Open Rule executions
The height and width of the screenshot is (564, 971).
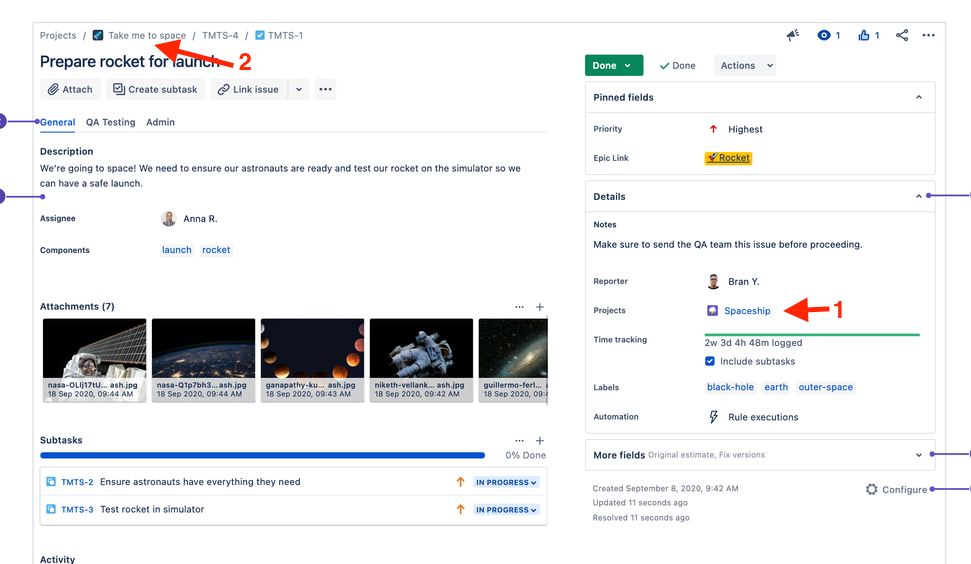tap(763, 417)
